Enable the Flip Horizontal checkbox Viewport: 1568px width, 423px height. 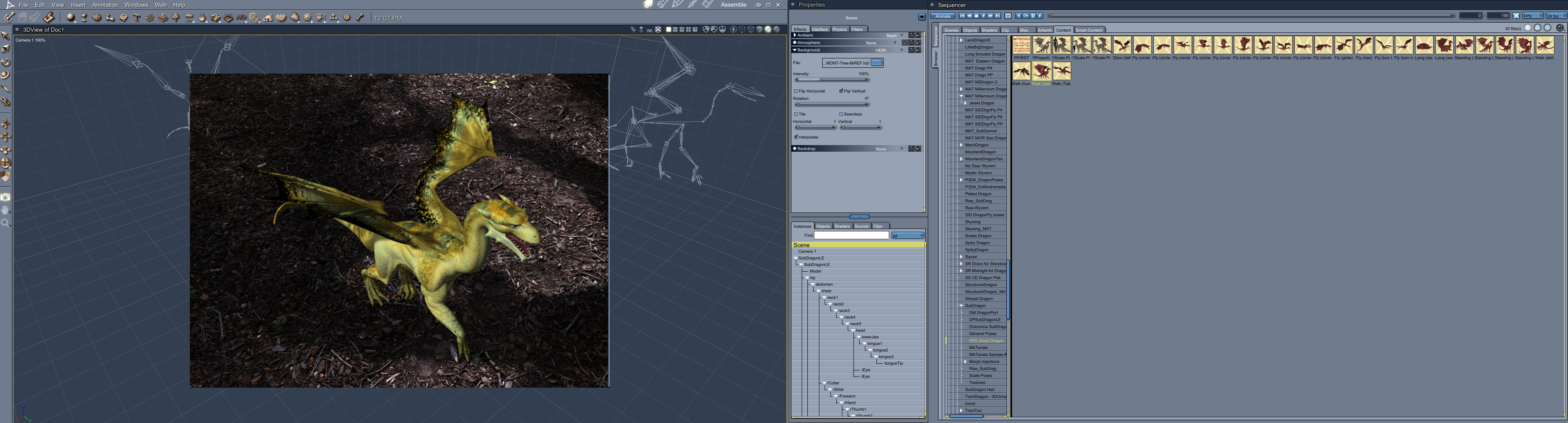796,91
